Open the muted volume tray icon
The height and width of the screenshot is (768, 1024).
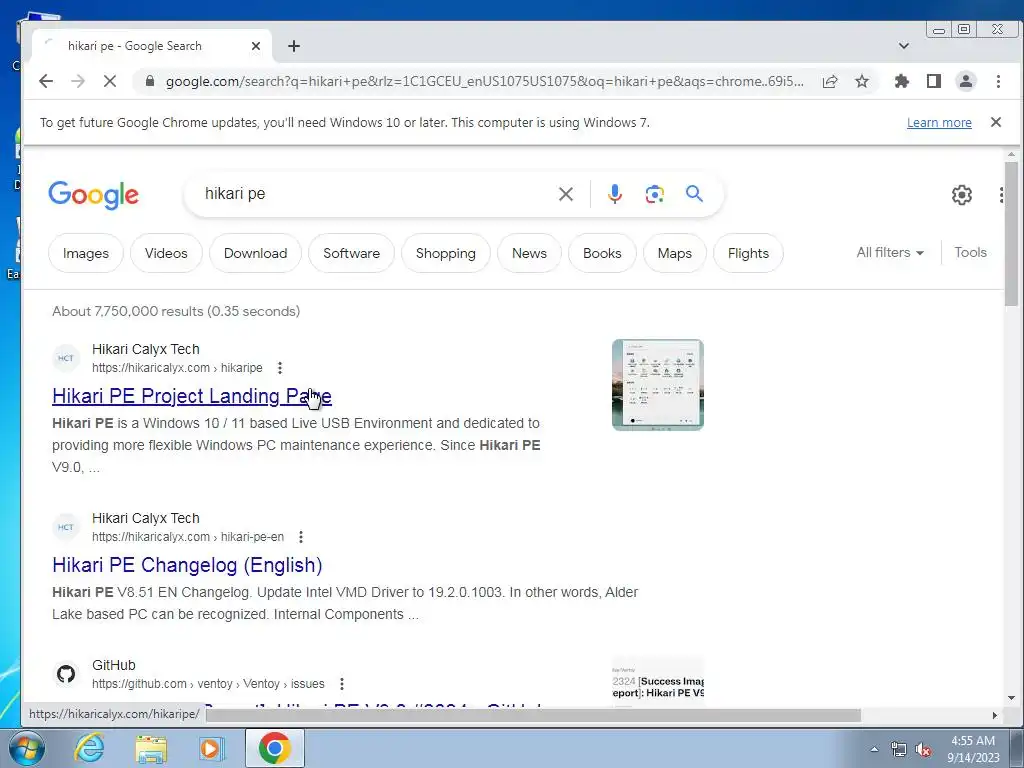[x=923, y=750]
